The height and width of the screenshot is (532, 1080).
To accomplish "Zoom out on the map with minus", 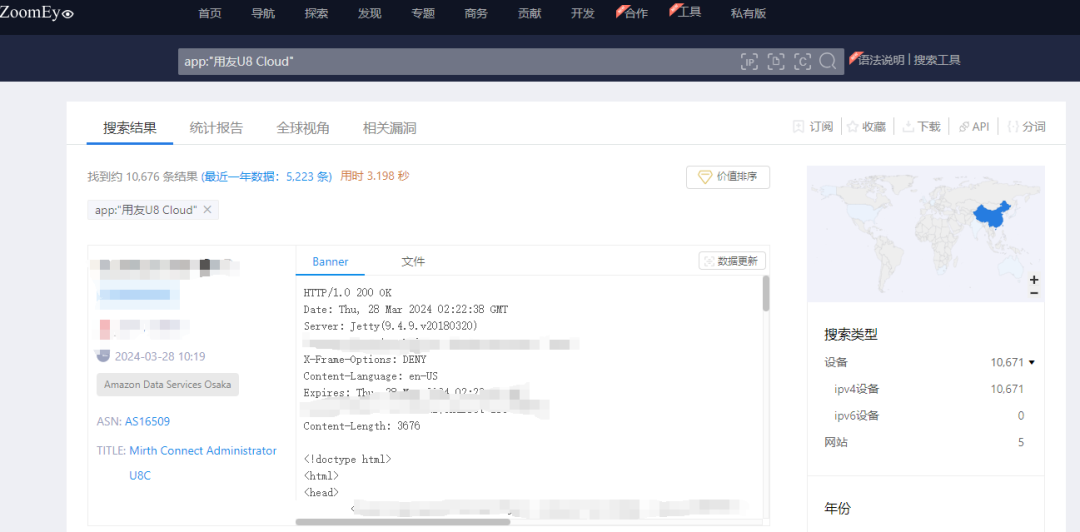I will tap(1034, 293).
